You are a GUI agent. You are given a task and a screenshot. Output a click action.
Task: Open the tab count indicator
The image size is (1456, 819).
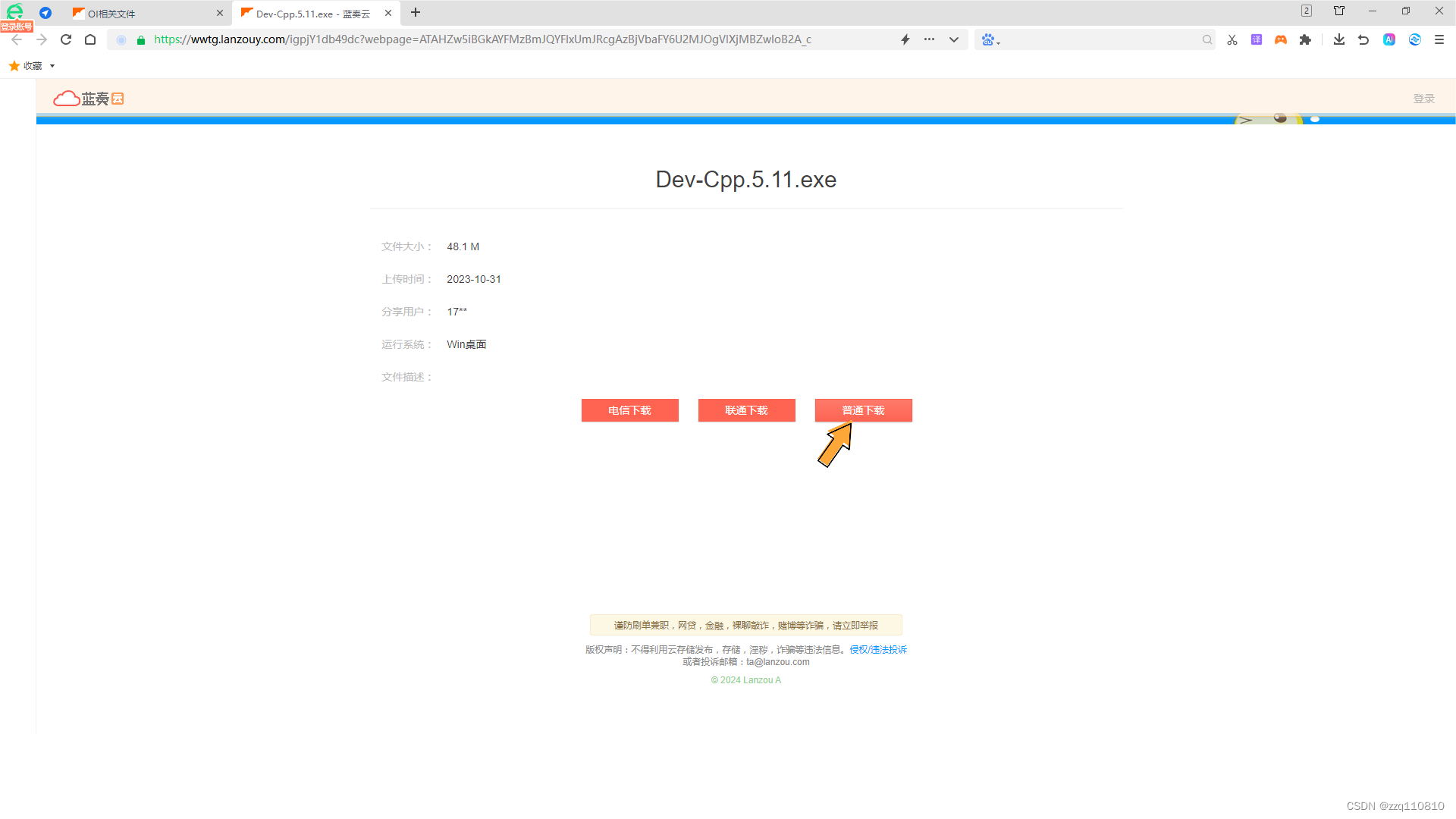[1307, 11]
